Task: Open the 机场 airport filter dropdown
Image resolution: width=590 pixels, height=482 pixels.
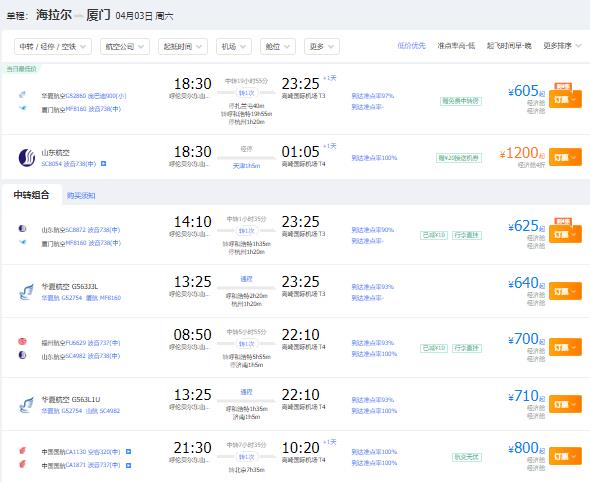Action: [234, 47]
